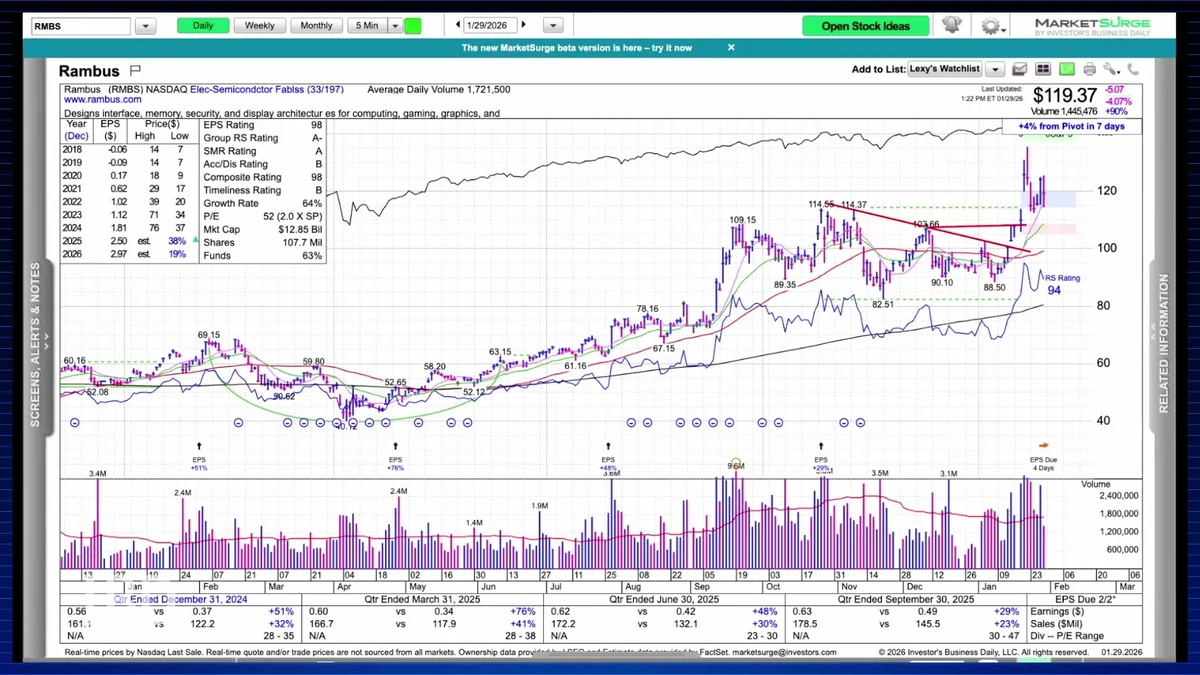Click the ticker symbol input field
The height and width of the screenshot is (675, 1200).
[81, 26]
